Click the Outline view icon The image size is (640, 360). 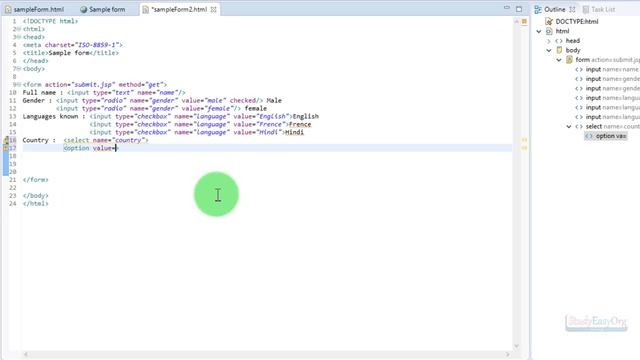point(538,9)
